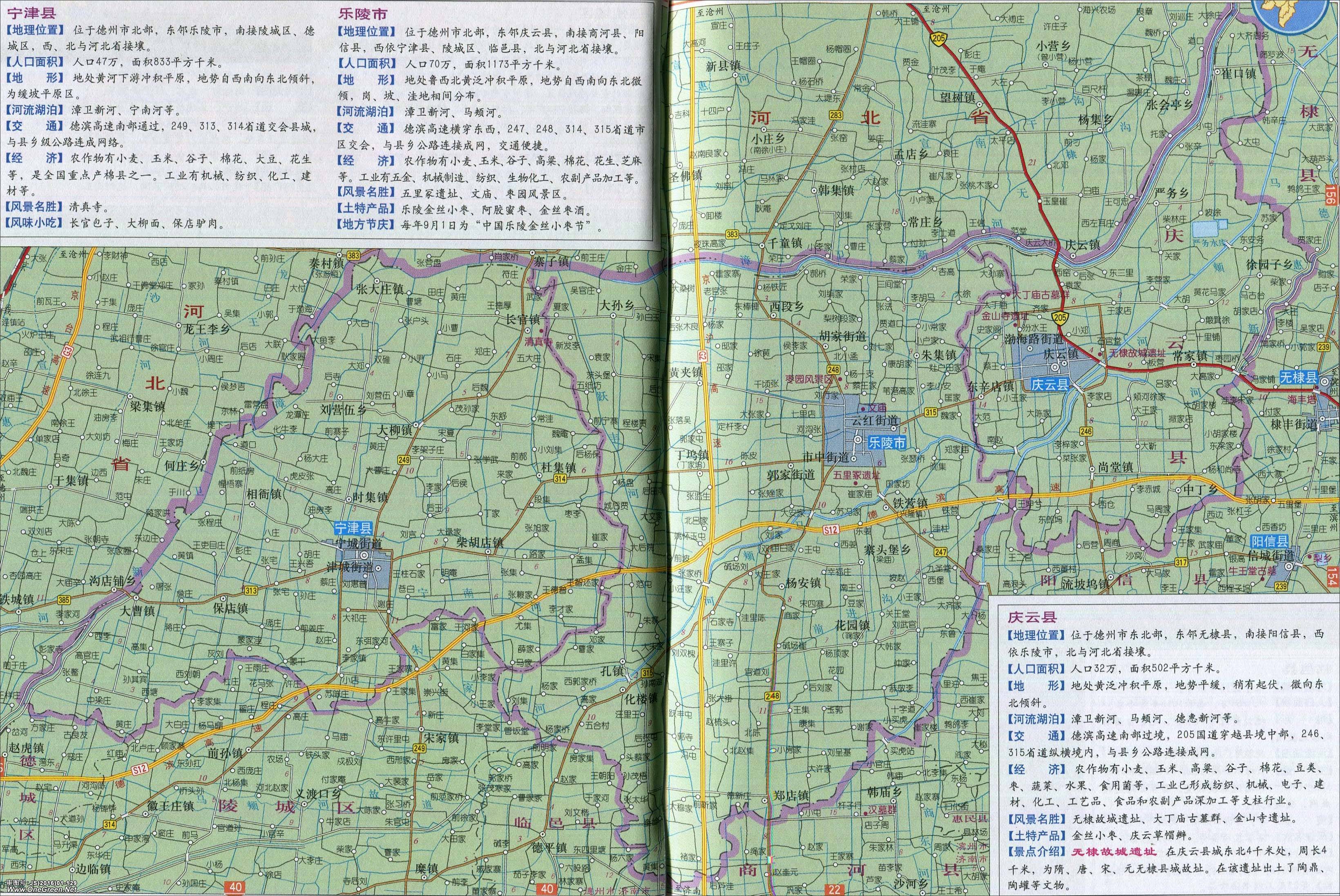Click the 283 road number shield
Viewport: 1340px width, 896px height.
click(836, 116)
